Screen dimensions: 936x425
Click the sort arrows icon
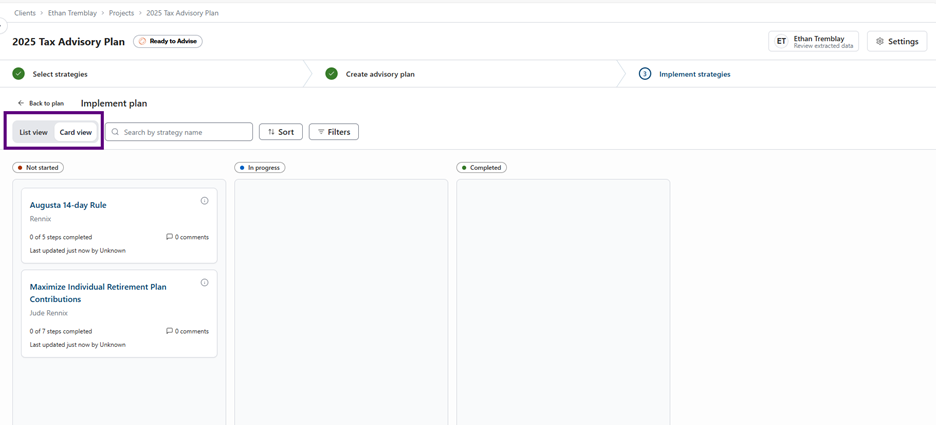271,132
